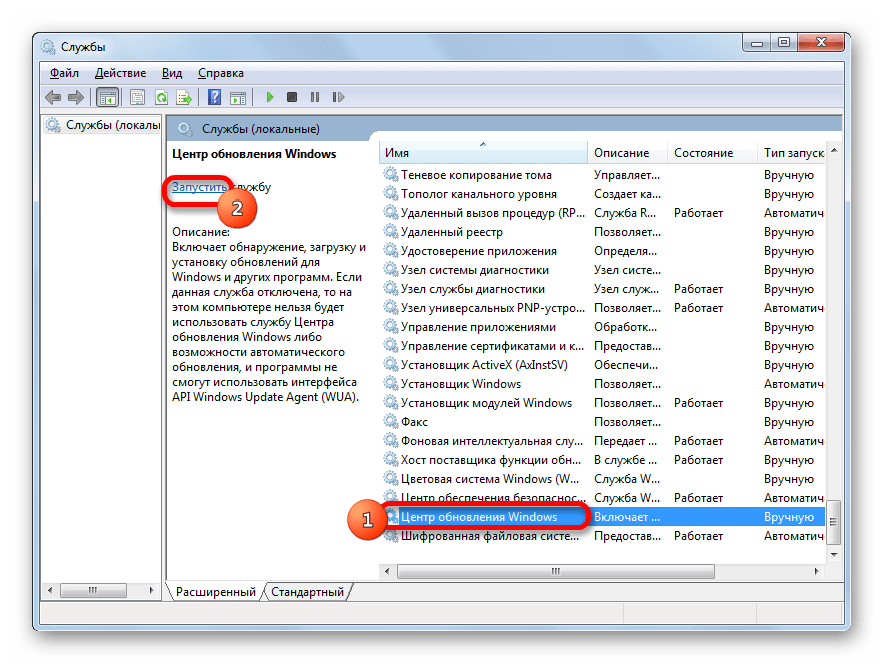884x664 pixels.
Task: Open the Файл menu
Action: point(64,73)
